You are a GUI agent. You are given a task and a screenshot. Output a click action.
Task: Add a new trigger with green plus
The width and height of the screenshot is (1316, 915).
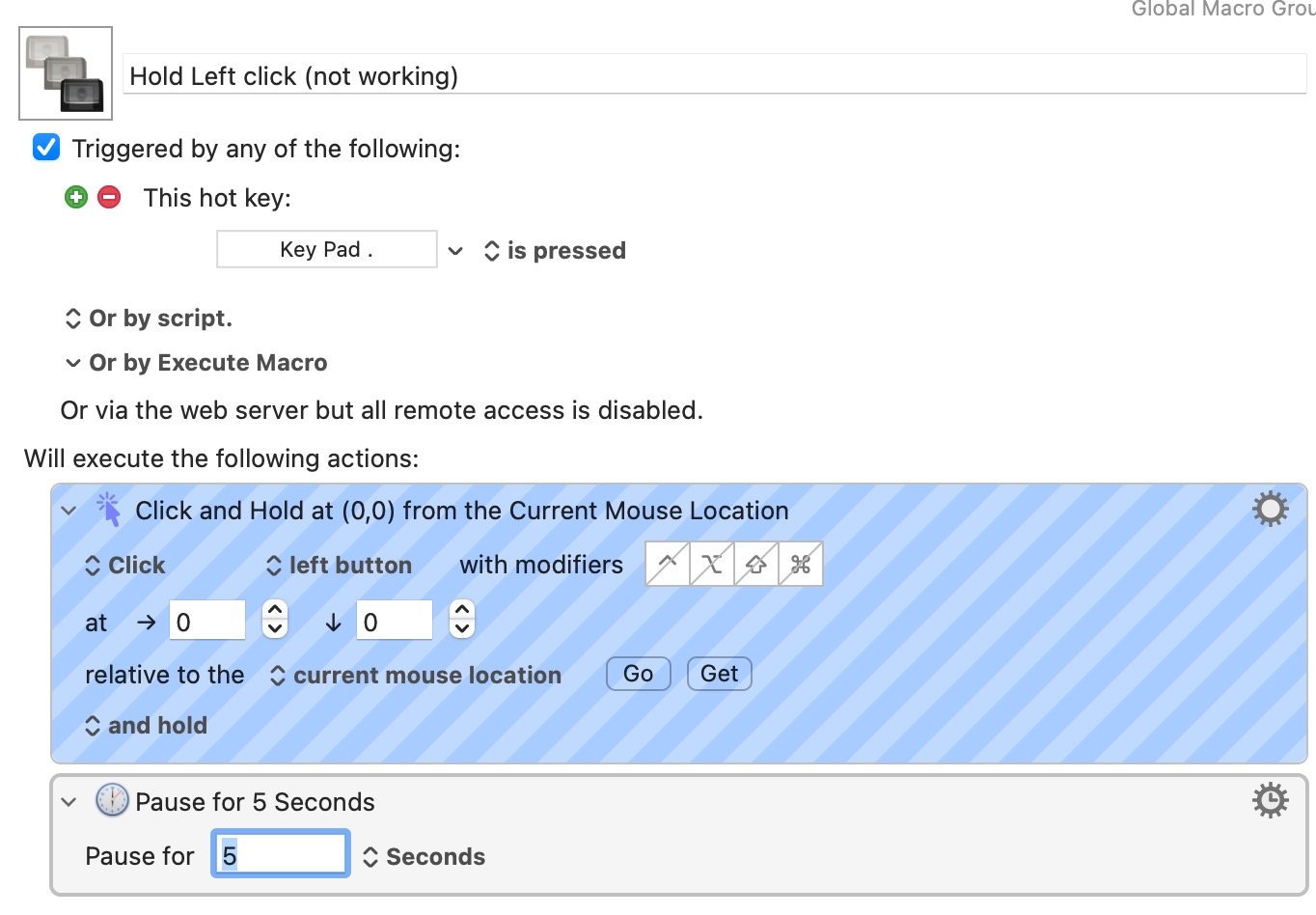[x=76, y=198]
